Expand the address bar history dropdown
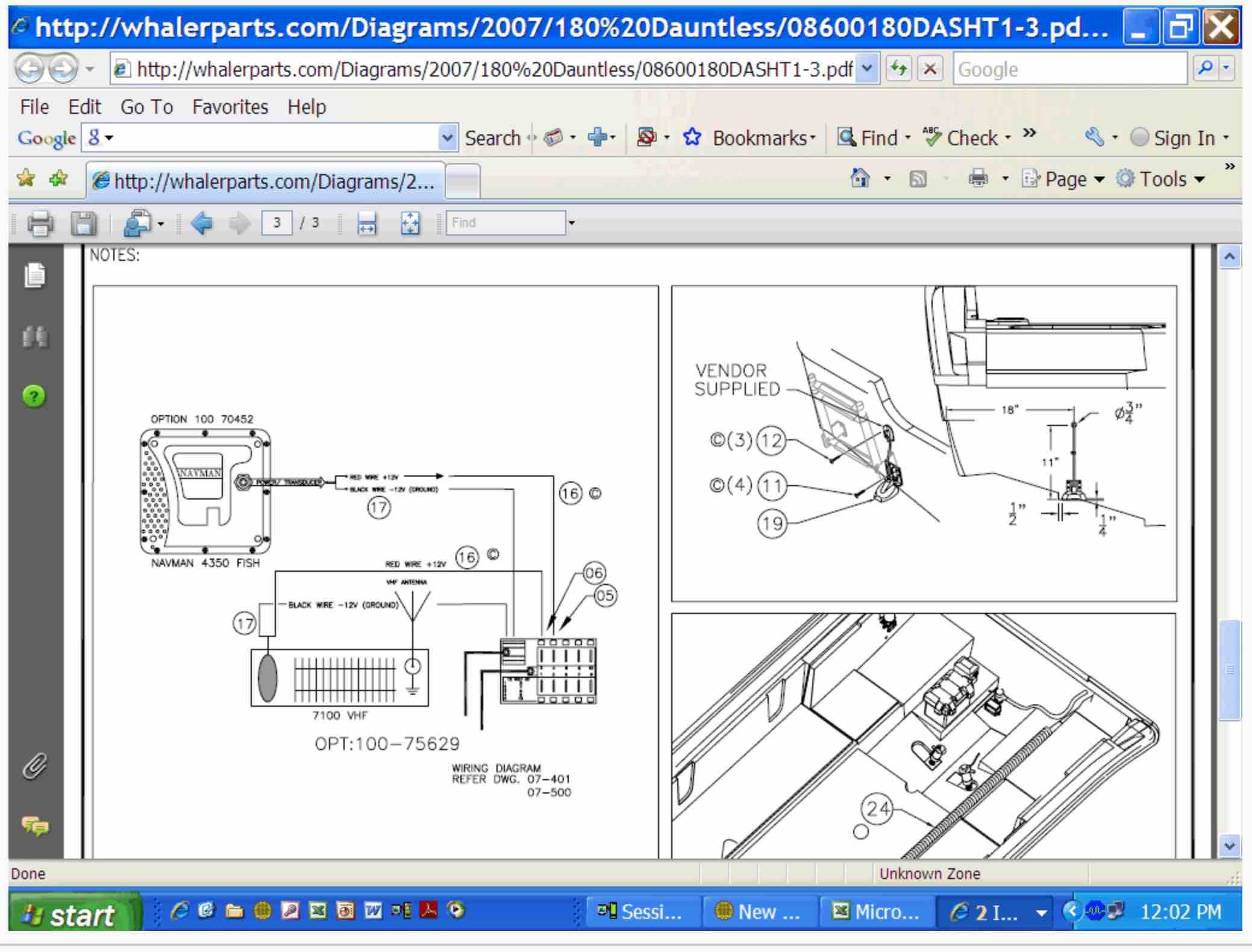The image size is (1252, 952). point(867,69)
